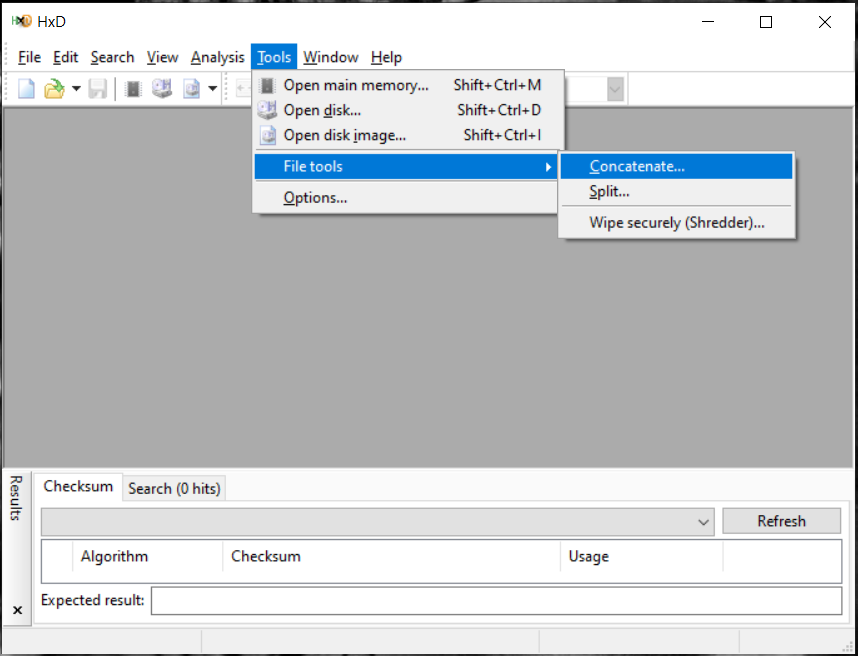The height and width of the screenshot is (656, 858).
Task: Click the HxD application icon in title bar
Action: (21, 21)
